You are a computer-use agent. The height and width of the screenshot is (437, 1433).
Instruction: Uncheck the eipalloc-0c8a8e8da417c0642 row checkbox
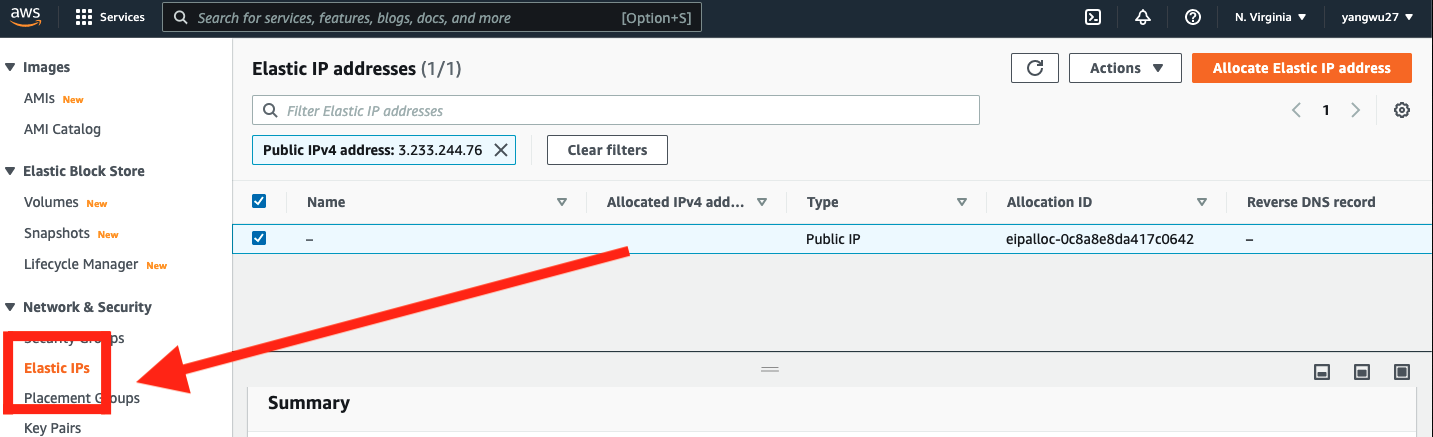(x=259, y=238)
